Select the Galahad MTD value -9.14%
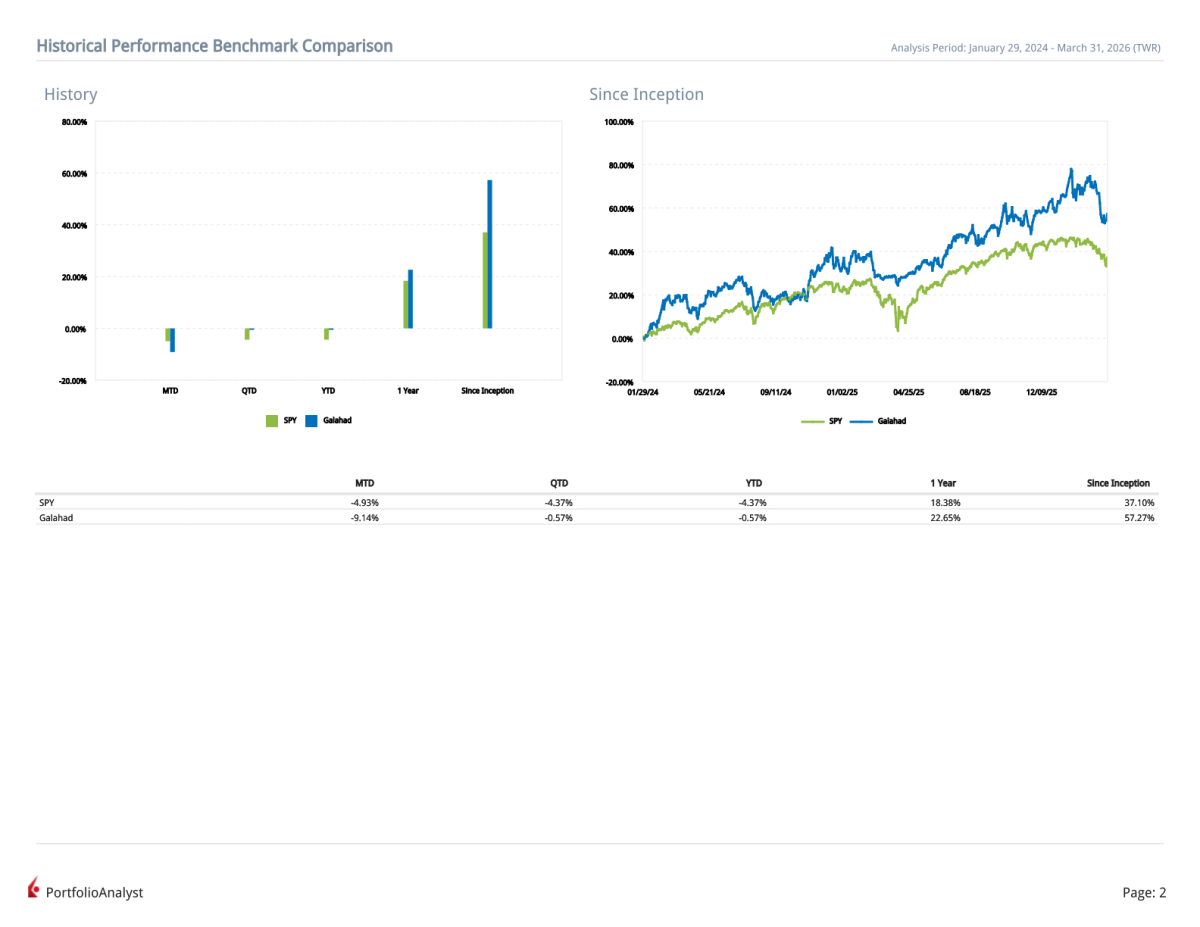Image resolution: width=1200 pixels, height=927 pixels. 363,518
